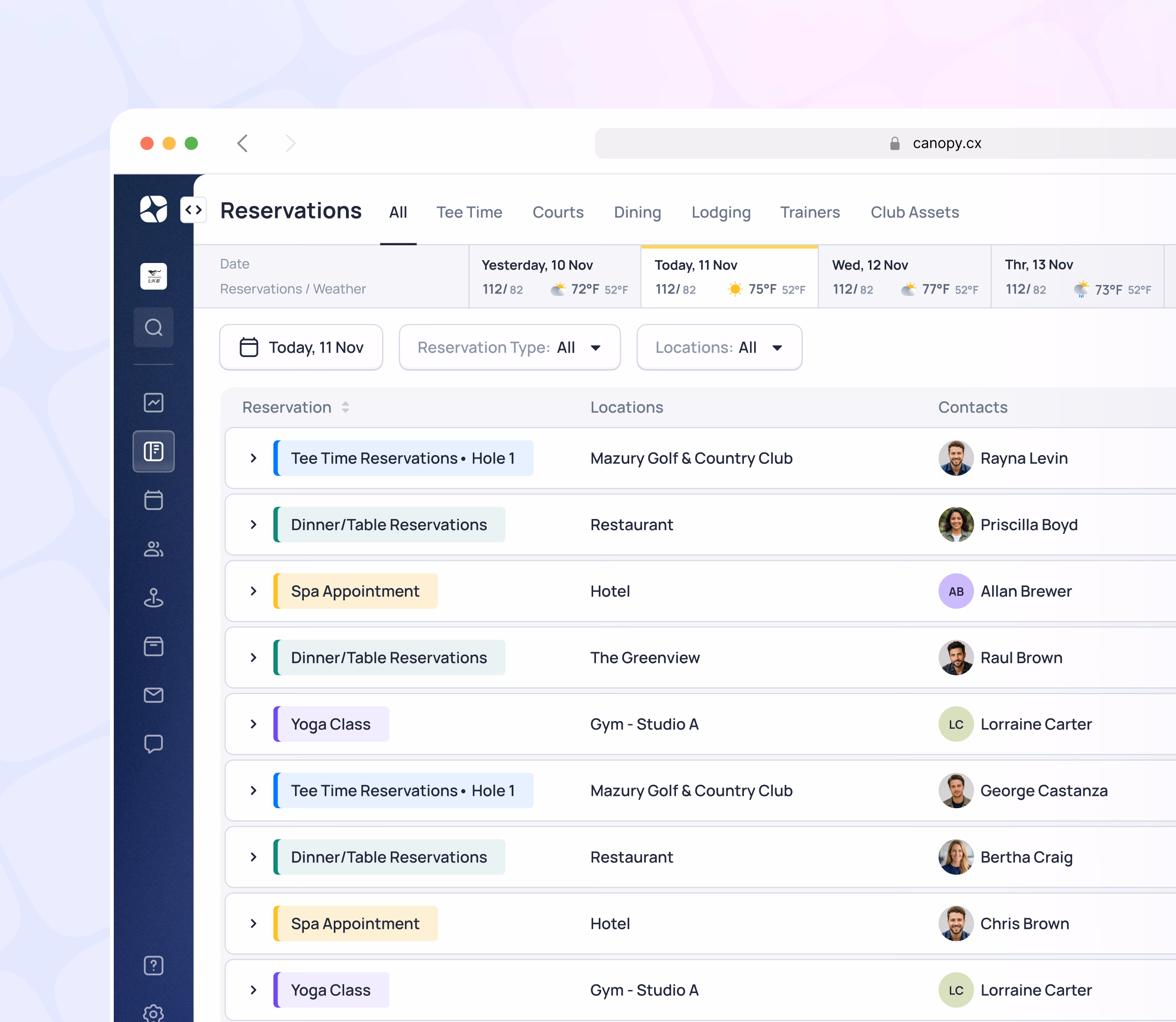
Task: Click Allan Brewer's AB initials avatar
Action: [956, 591]
